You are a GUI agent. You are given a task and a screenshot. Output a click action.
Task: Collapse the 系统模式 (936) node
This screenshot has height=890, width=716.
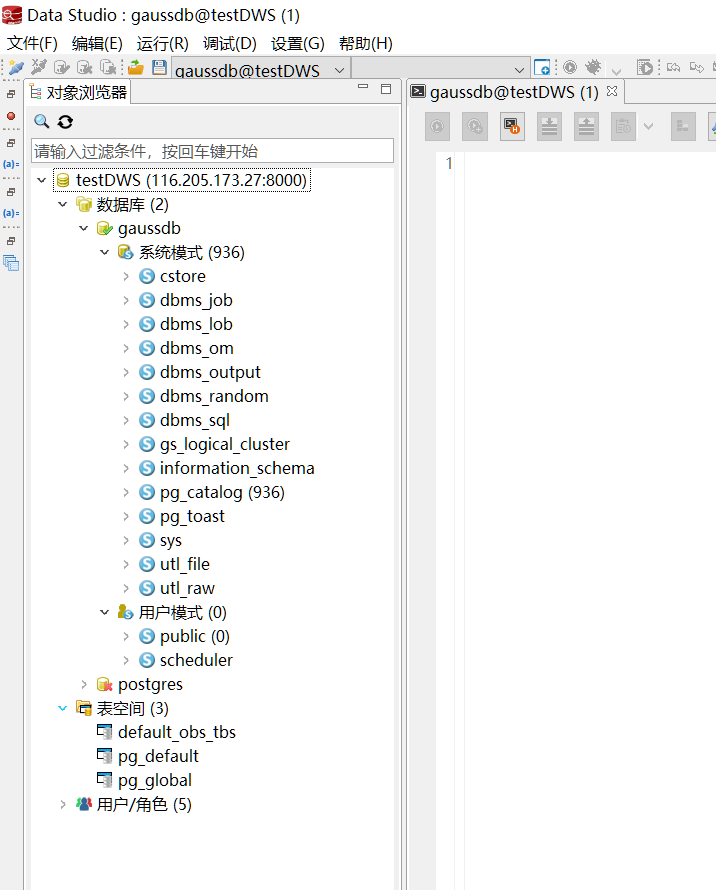tap(104, 253)
